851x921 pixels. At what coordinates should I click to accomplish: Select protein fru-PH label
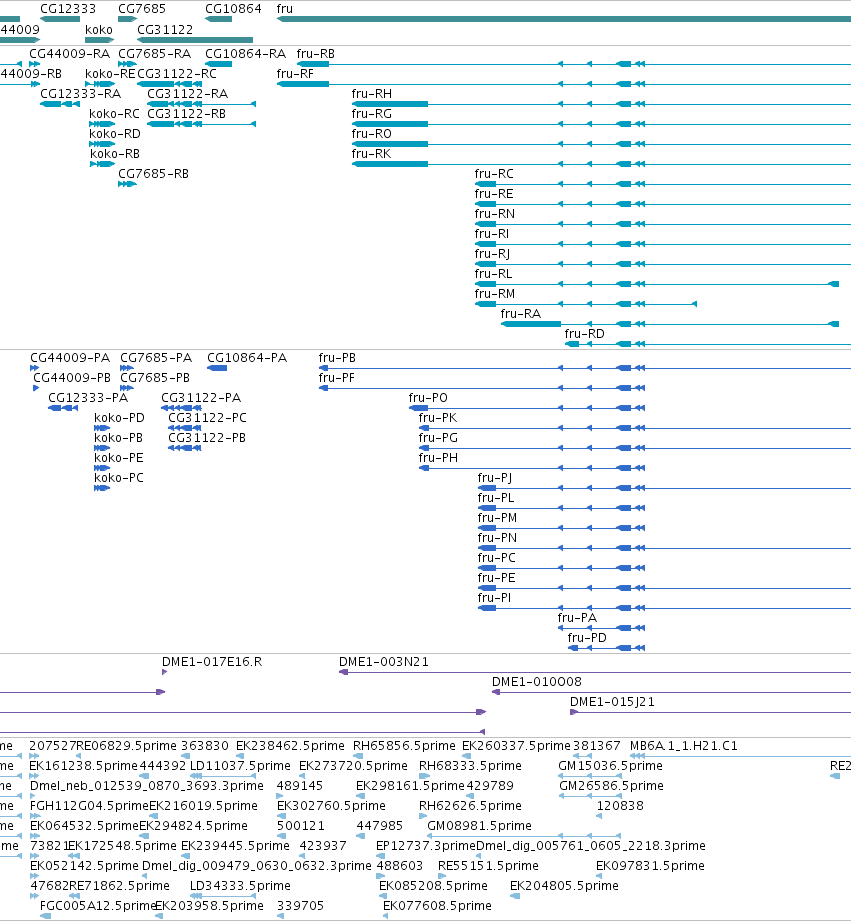[x=438, y=458]
